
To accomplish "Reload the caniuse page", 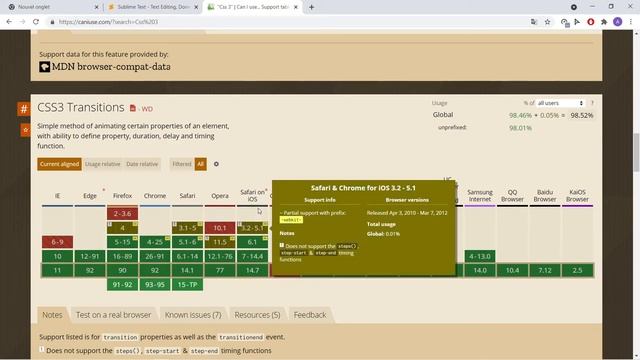I will [x=36, y=22].
